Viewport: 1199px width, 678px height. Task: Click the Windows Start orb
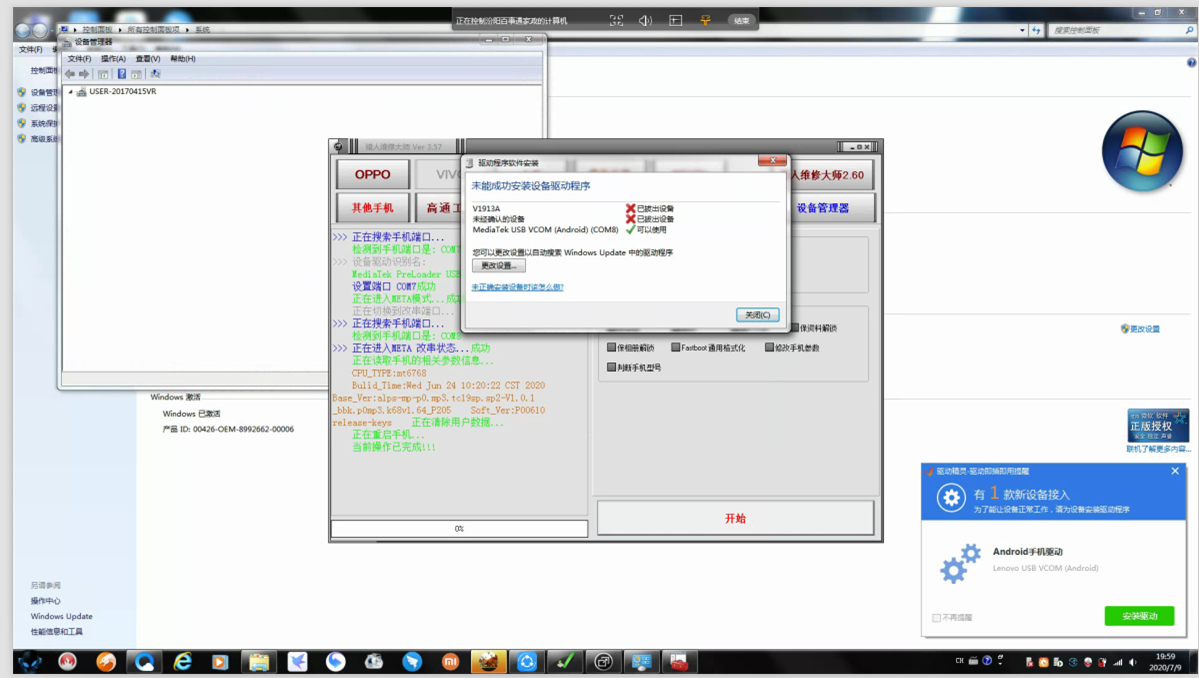[30, 661]
